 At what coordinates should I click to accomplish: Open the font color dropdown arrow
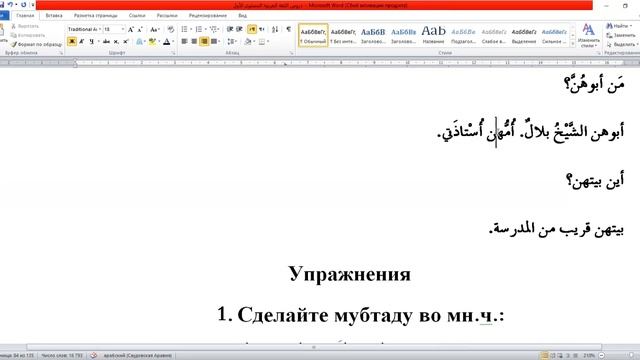173,41
